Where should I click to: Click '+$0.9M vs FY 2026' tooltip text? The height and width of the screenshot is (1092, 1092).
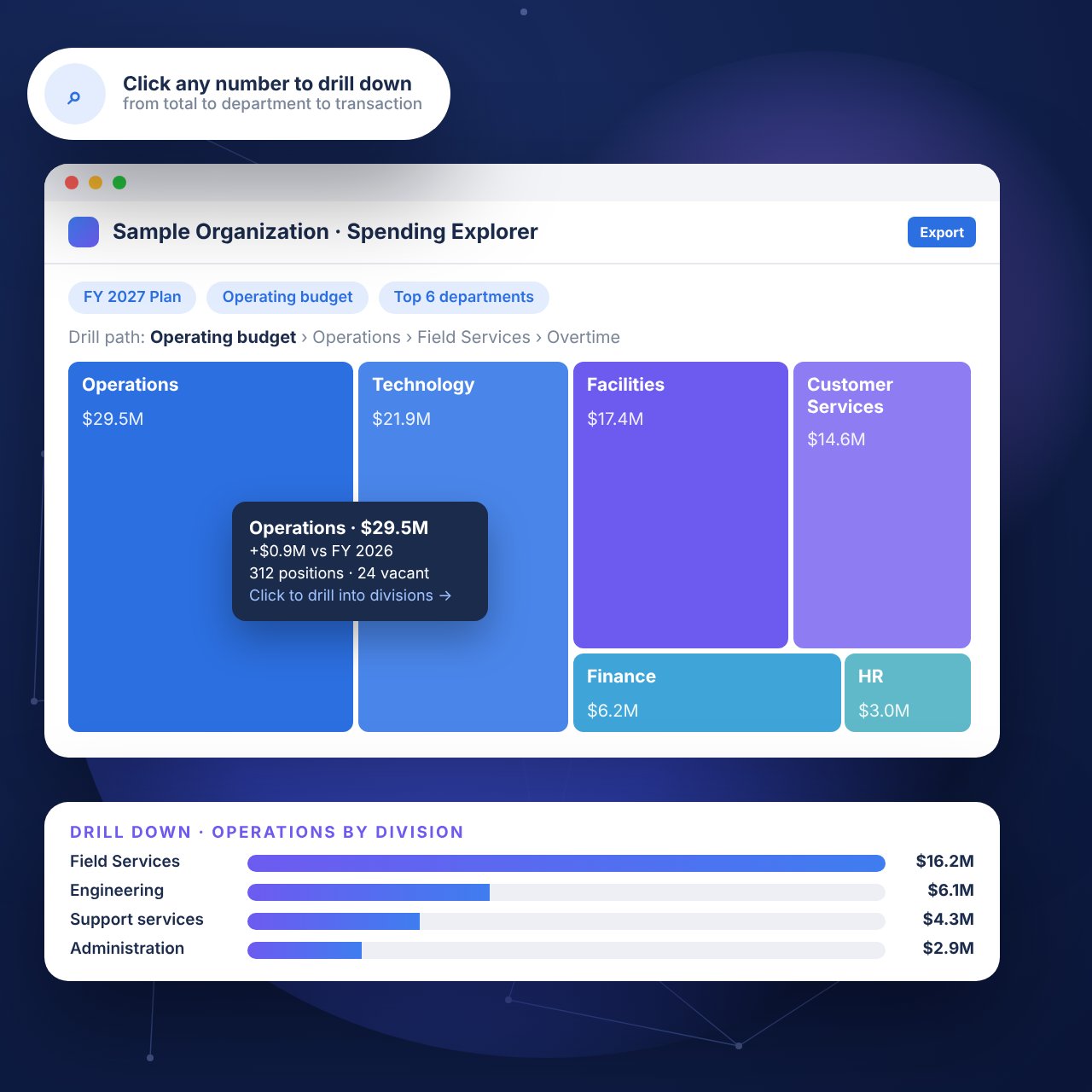(x=321, y=551)
